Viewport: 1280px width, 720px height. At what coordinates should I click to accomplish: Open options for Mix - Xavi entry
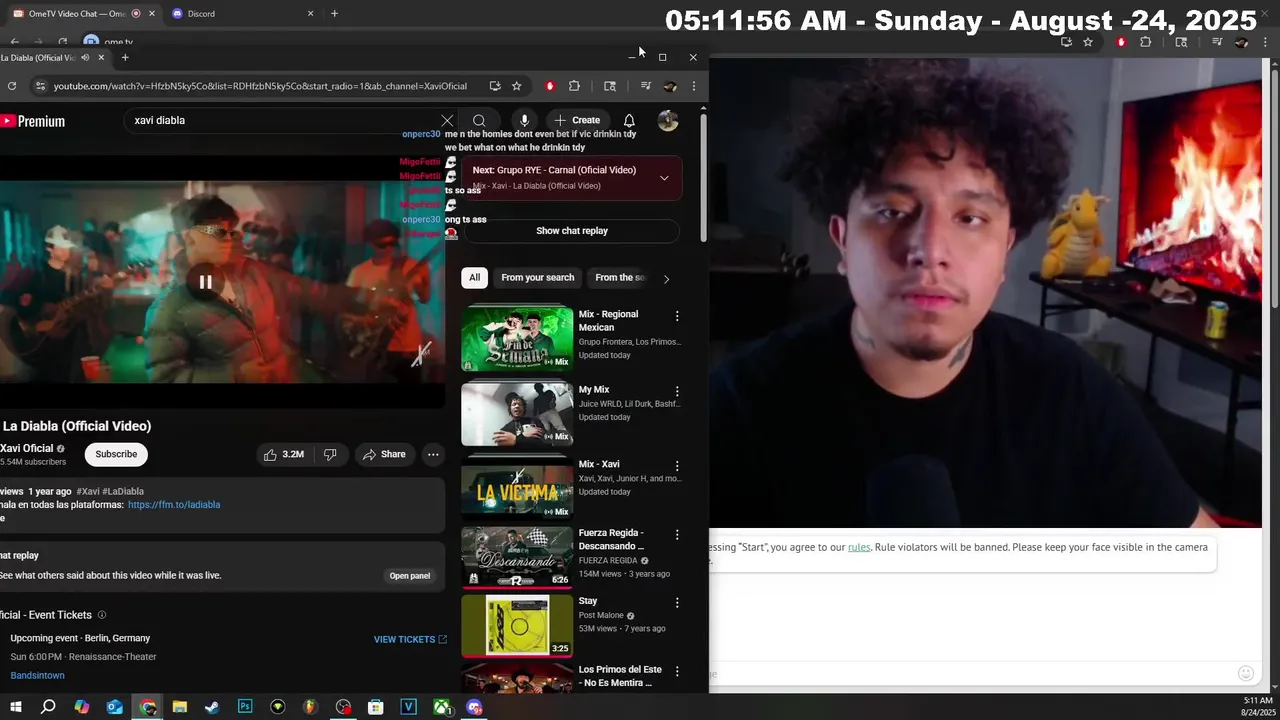(677, 466)
